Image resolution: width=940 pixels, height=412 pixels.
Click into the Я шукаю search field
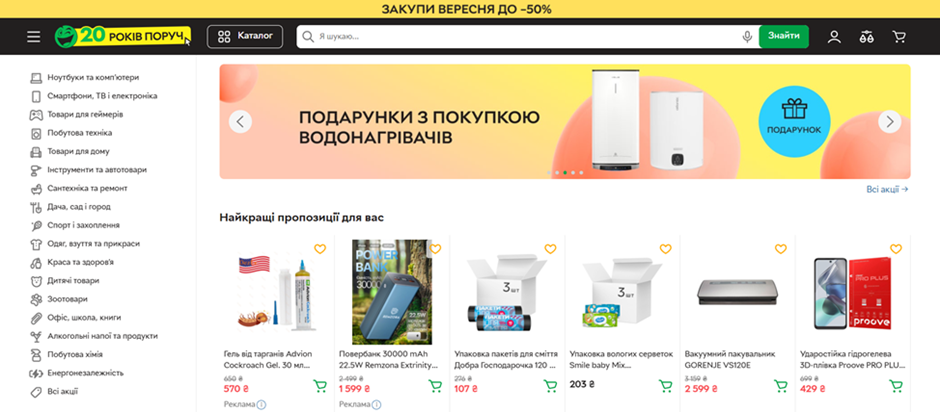(528, 37)
